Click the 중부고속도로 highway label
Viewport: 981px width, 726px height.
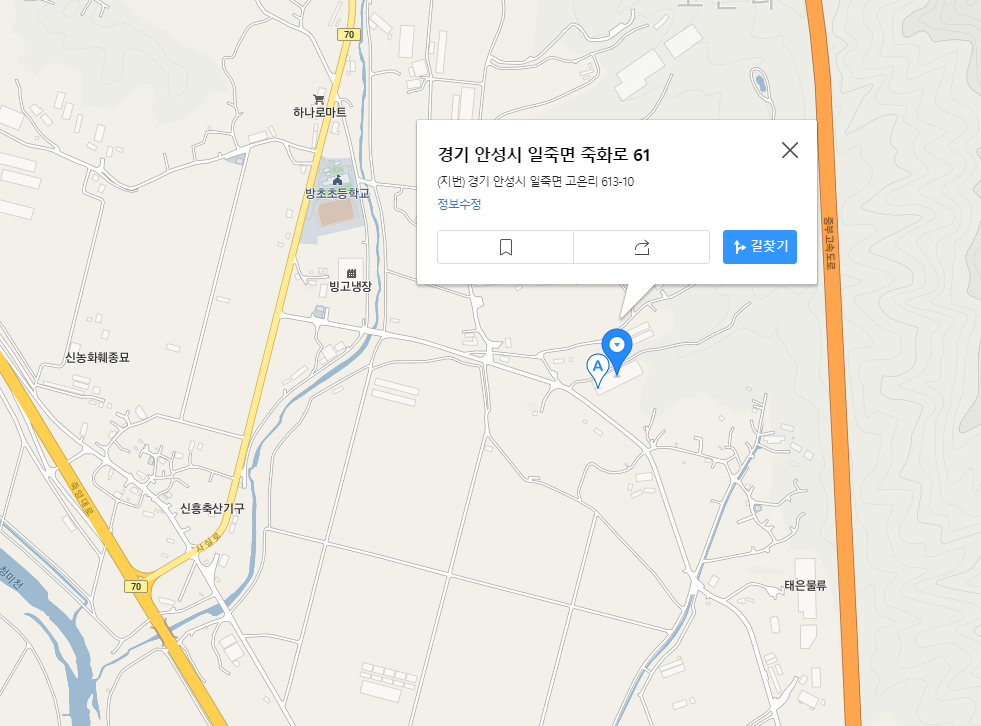829,243
